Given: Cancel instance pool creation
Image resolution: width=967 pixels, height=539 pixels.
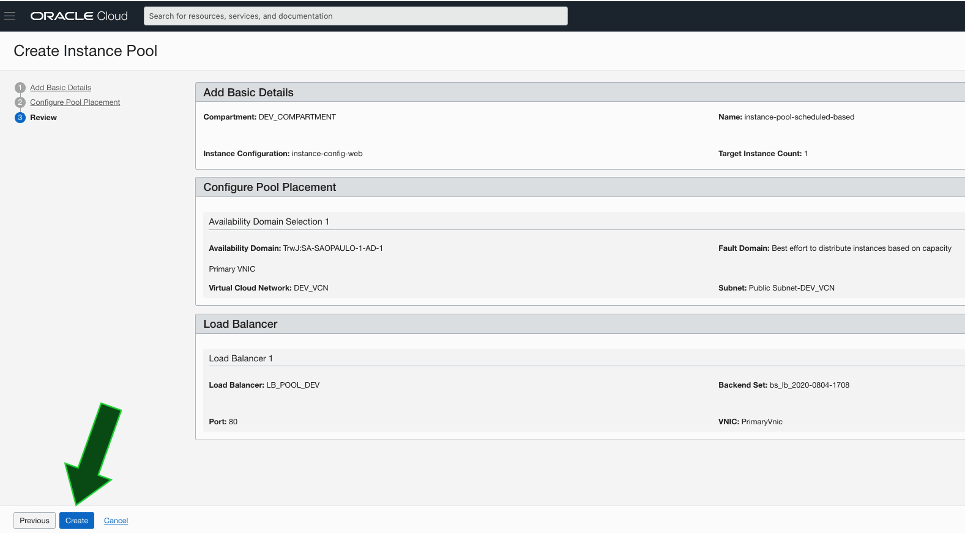Looking at the screenshot, I should tap(116, 521).
